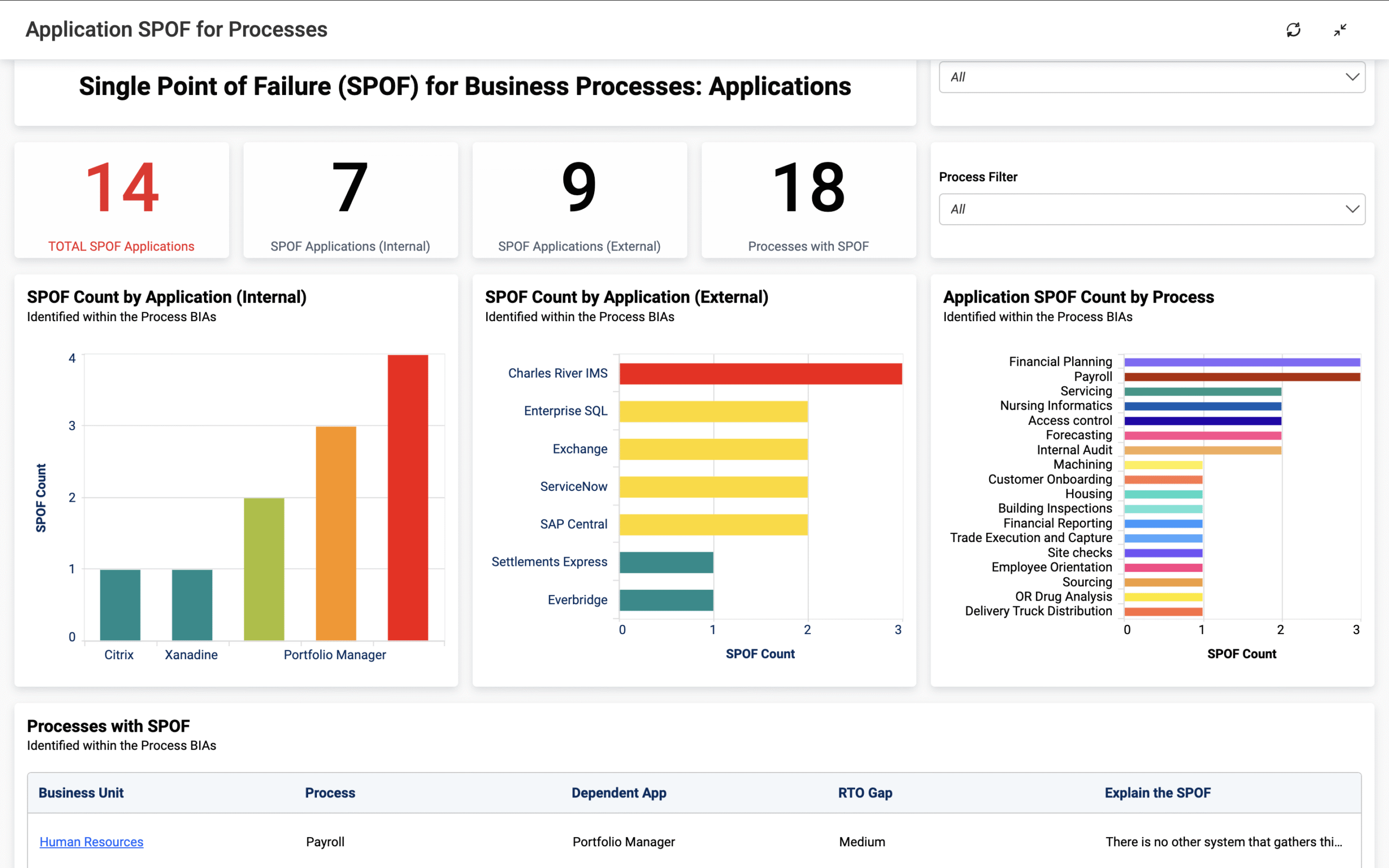Open the Human Resources link
The height and width of the screenshot is (868, 1389).
pyautogui.click(x=91, y=841)
